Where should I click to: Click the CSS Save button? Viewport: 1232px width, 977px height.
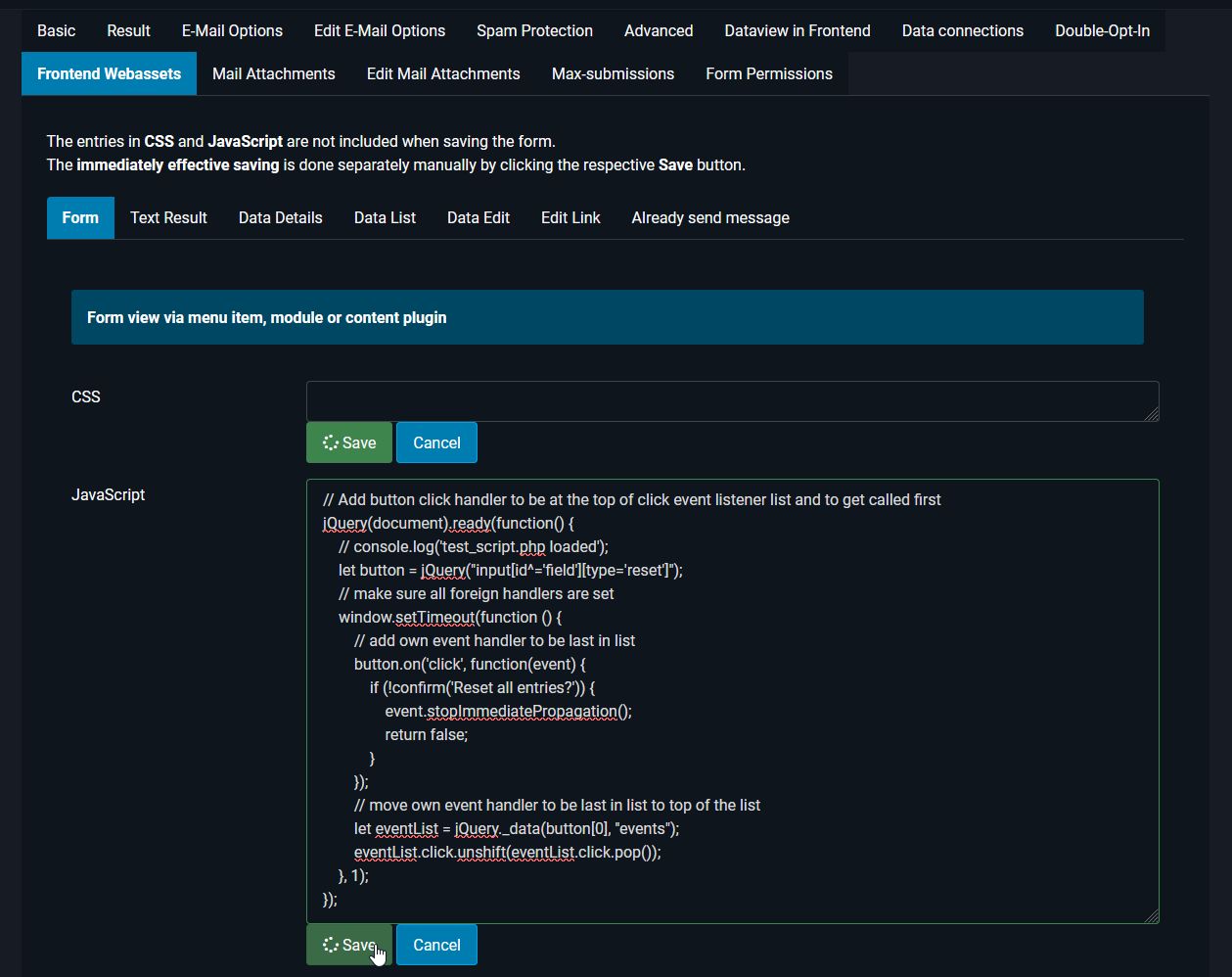[x=348, y=442]
